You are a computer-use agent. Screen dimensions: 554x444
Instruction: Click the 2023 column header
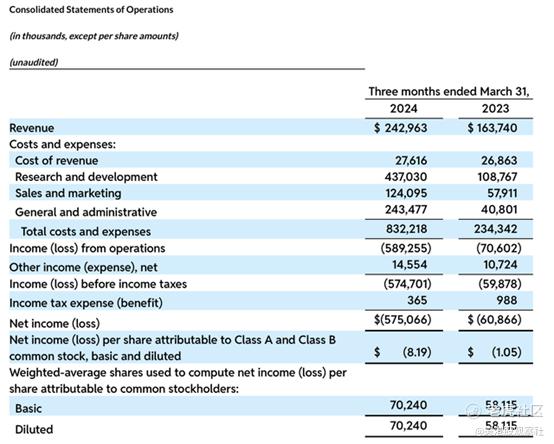495,108
